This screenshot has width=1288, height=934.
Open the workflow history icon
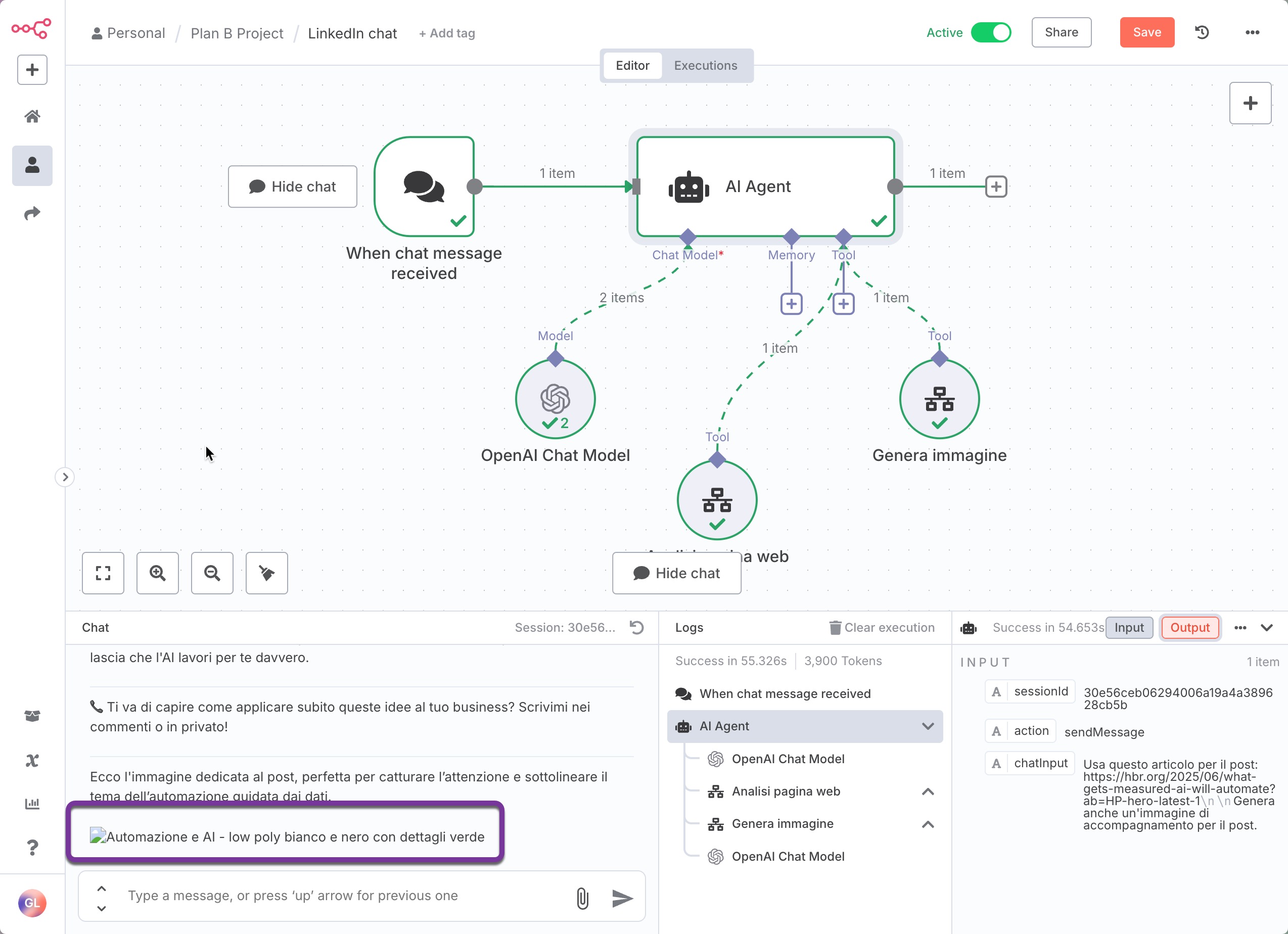pyautogui.click(x=1202, y=32)
